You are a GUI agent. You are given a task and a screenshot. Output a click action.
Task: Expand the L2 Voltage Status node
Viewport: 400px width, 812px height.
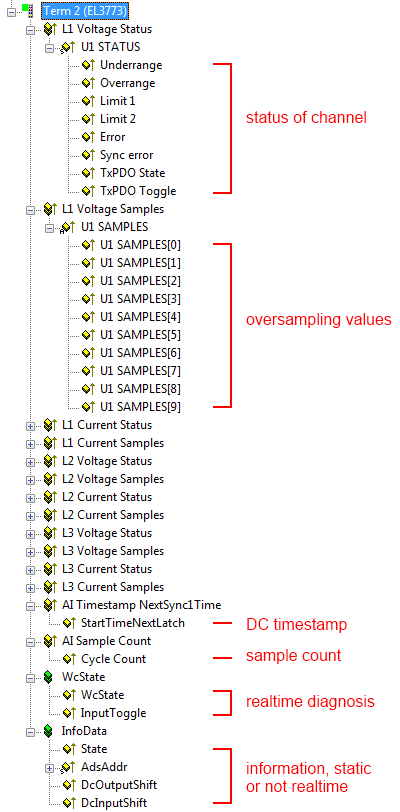point(30,461)
